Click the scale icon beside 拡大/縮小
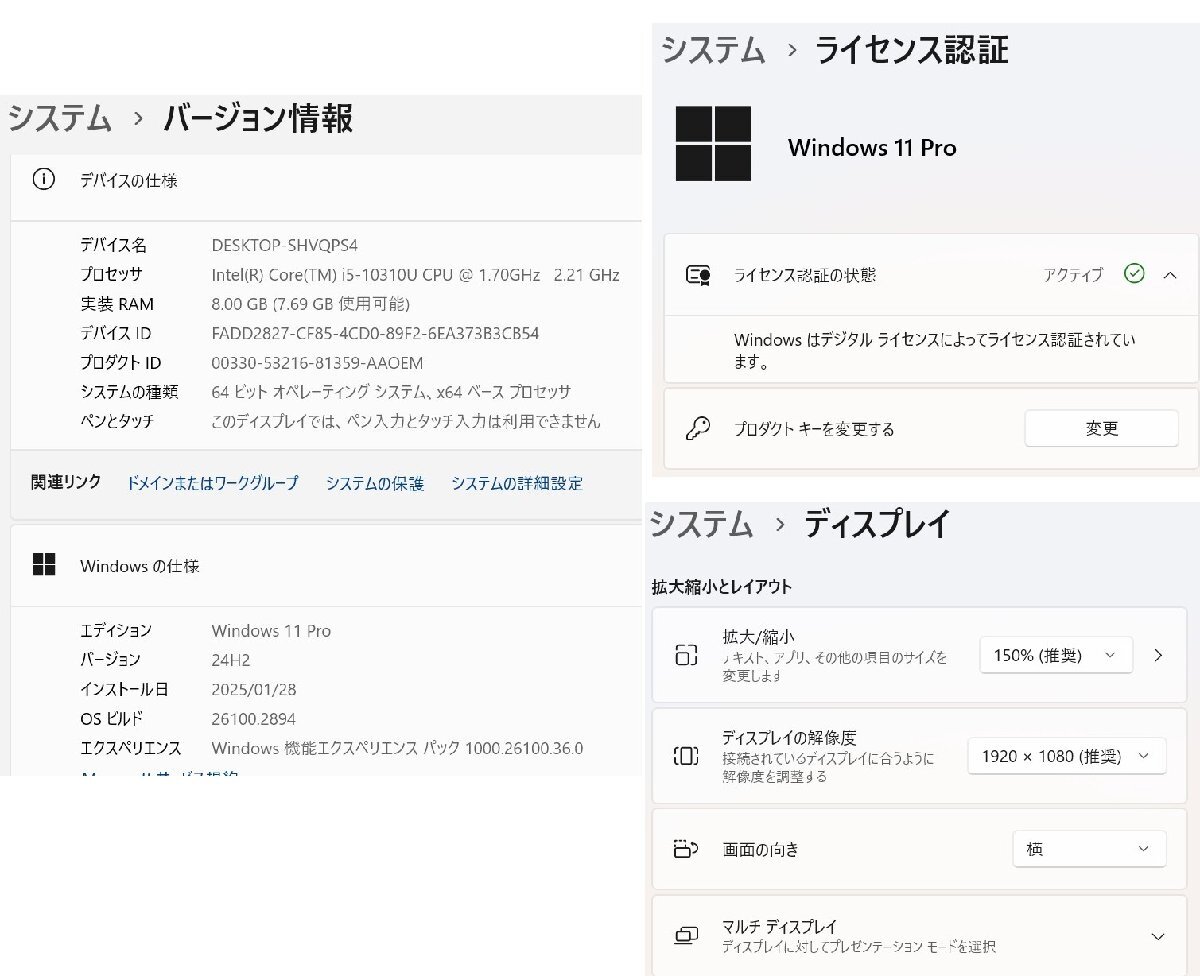 [686, 656]
